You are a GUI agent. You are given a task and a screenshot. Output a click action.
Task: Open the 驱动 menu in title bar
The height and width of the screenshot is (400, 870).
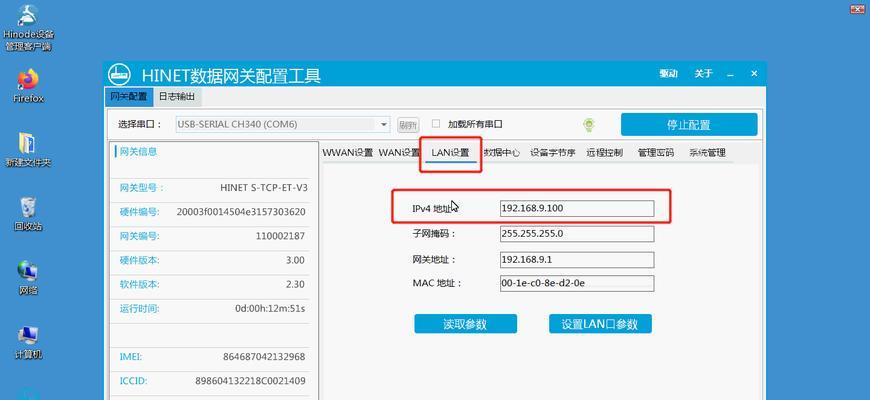point(669,73)
